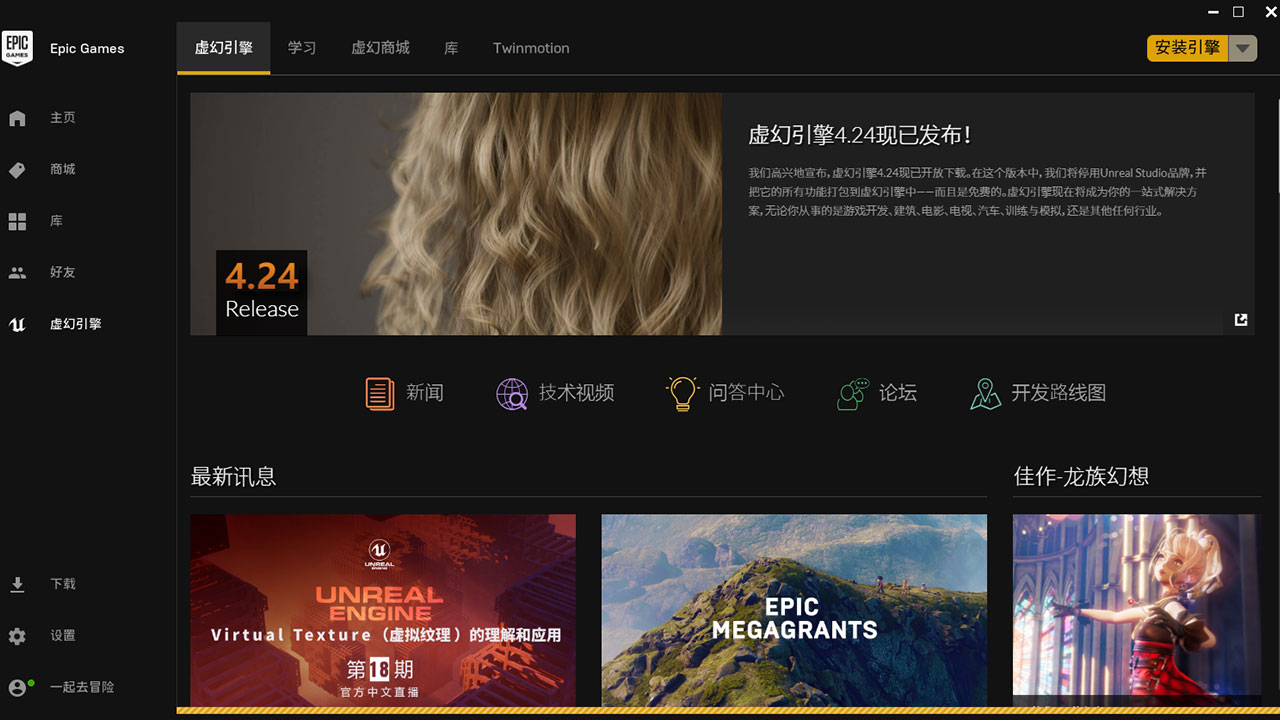
Task: Click the 开发路线图 map pin icon
Action: pos(985,393)
